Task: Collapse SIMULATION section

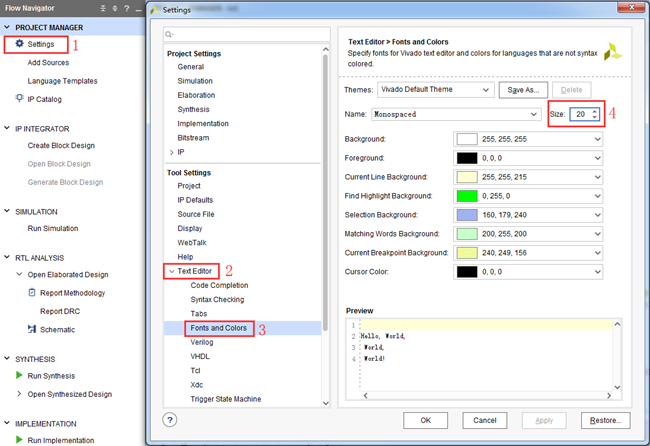Action: click(7, 211)
